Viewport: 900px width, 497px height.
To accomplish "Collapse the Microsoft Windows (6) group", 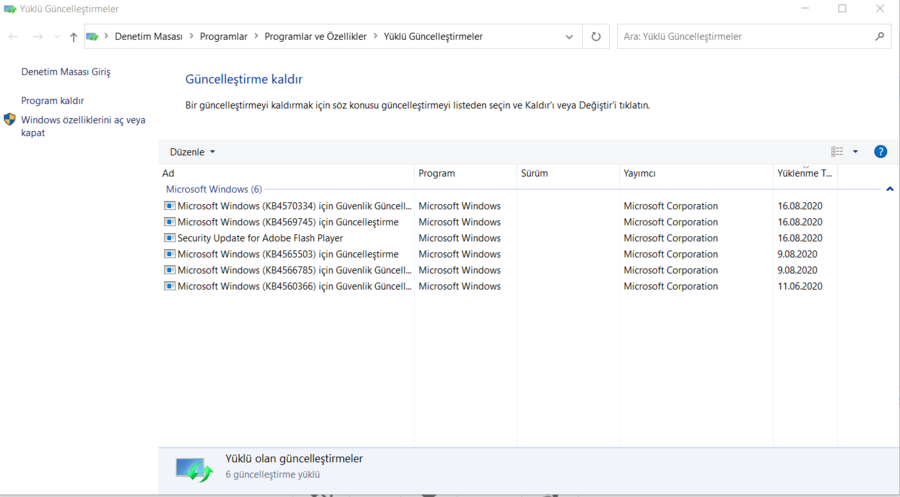I will pos(890,189).
